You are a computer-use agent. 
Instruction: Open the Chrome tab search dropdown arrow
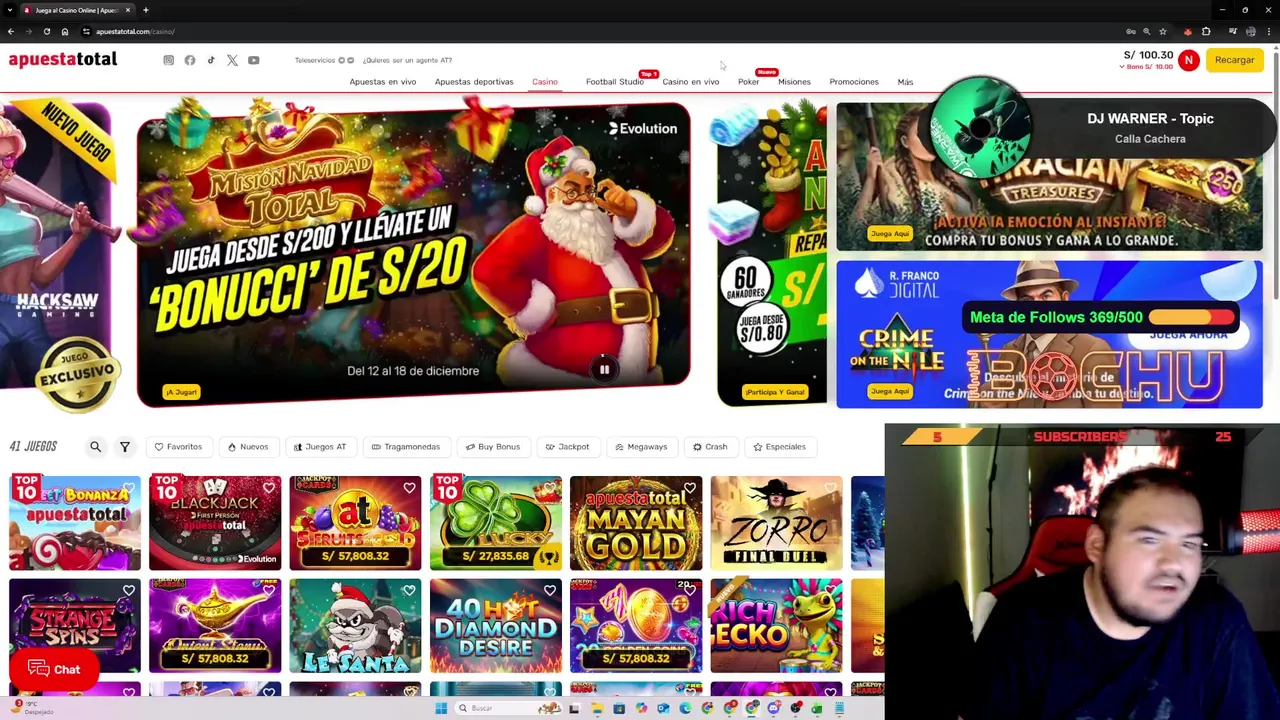(x=11, y=10)
